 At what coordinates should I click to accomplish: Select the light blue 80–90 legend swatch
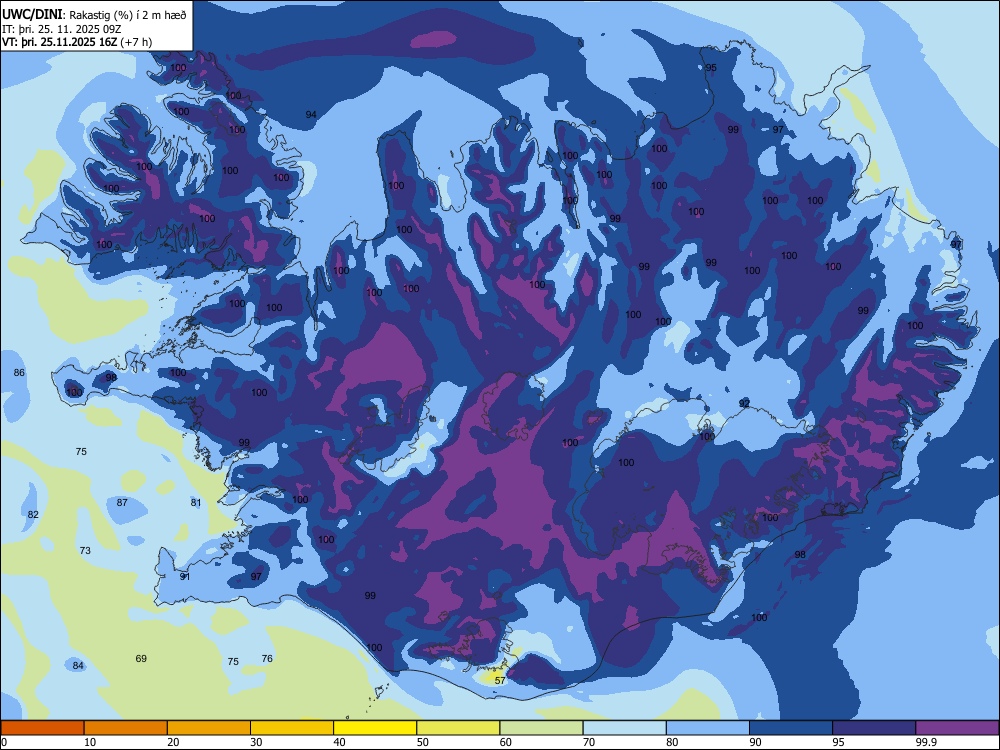(708, 728)
